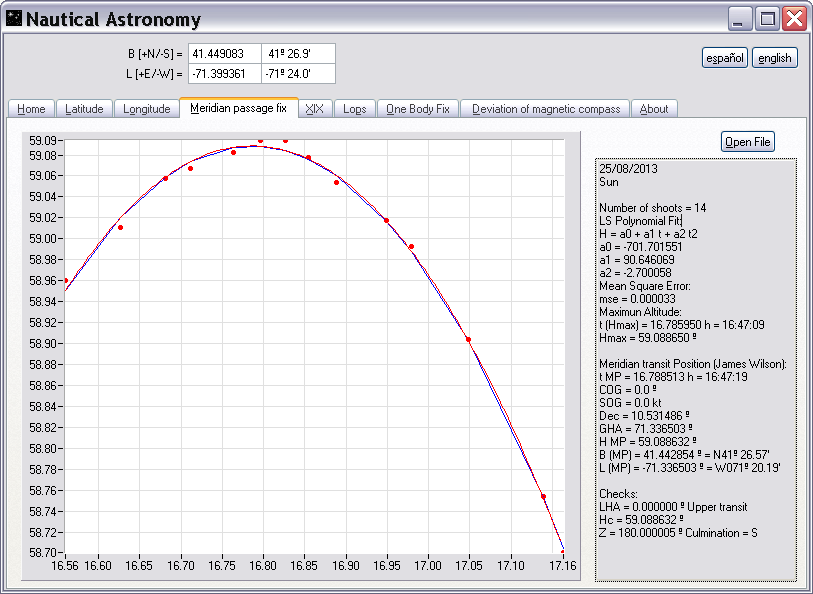Click the latitude B decimal input field
The image size is (813, 594).
click(224, 54)
